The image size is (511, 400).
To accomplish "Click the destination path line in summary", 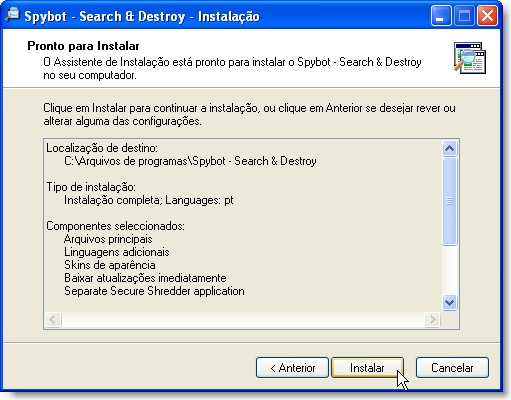I will 190,161.
